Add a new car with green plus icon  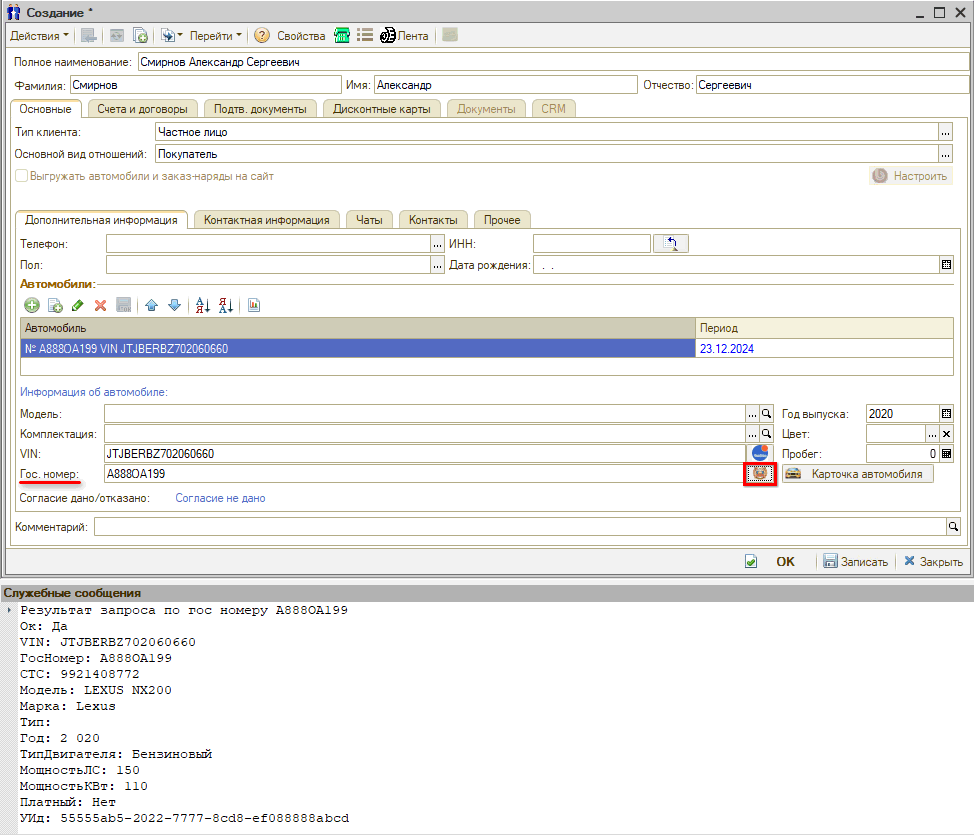pos(32,305)
